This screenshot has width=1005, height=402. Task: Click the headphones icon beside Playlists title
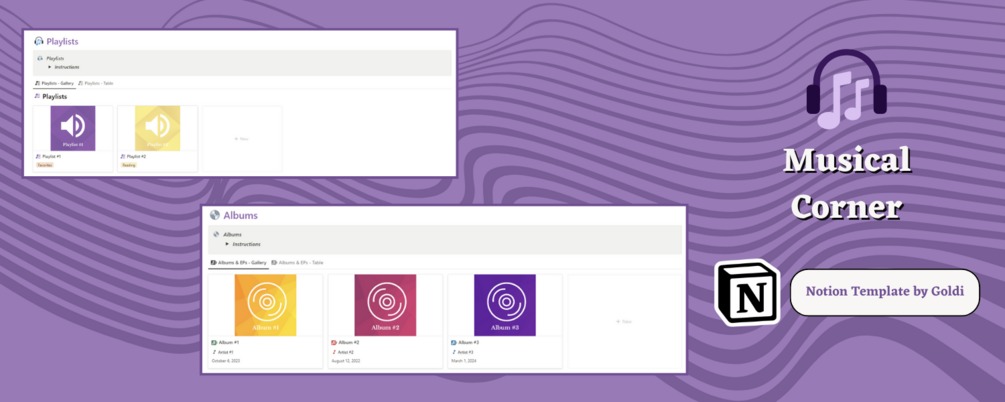click(38, 42)
